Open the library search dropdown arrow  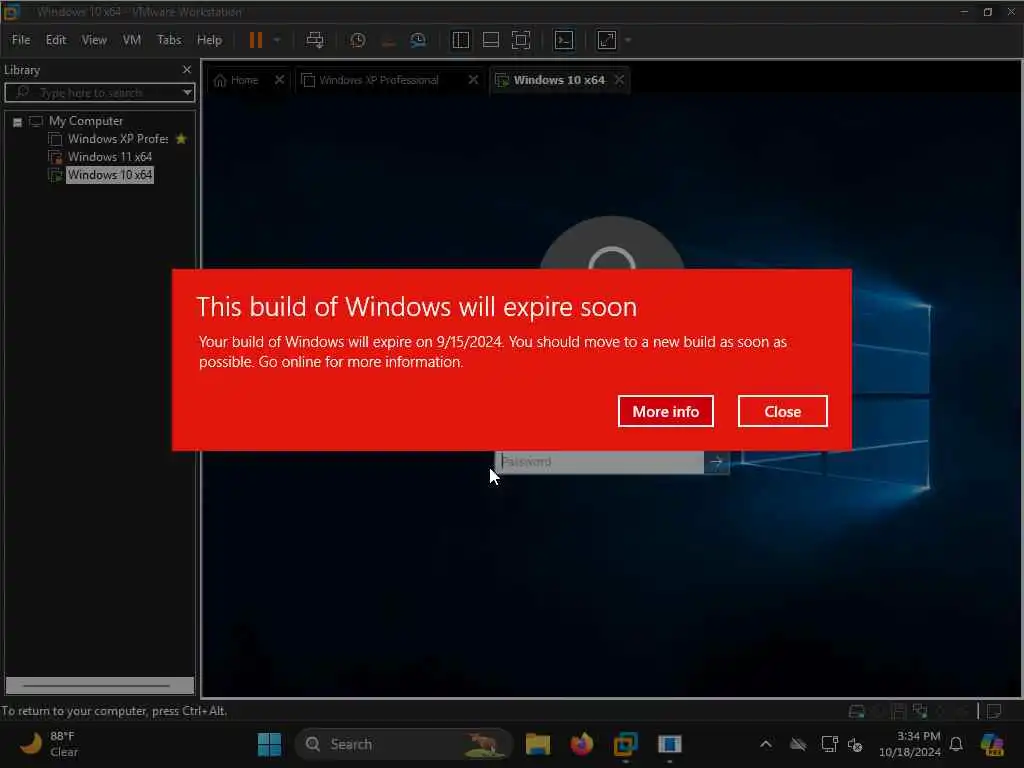(187, 93)
